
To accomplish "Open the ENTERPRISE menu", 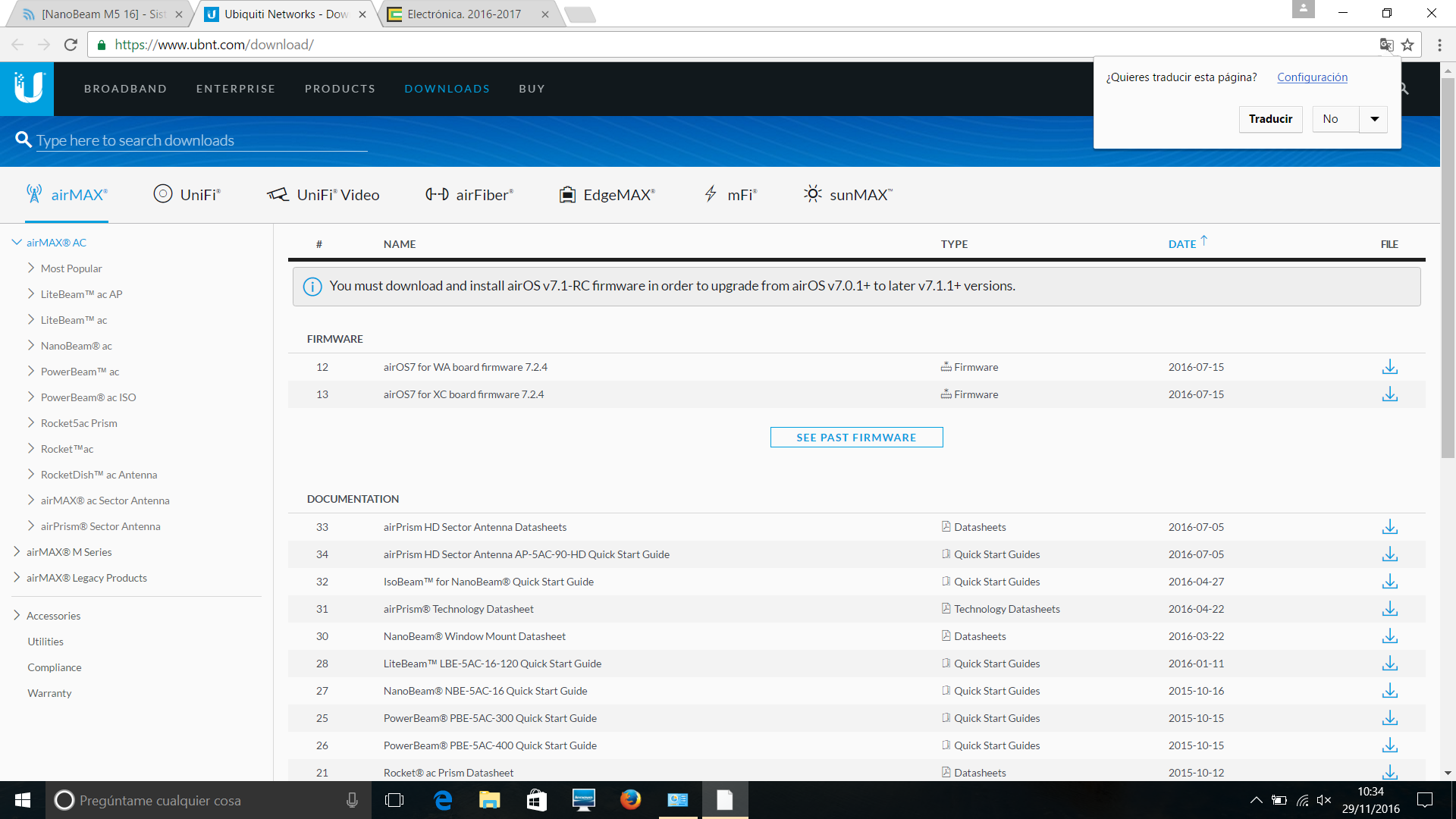I will (x=236, y=89).
